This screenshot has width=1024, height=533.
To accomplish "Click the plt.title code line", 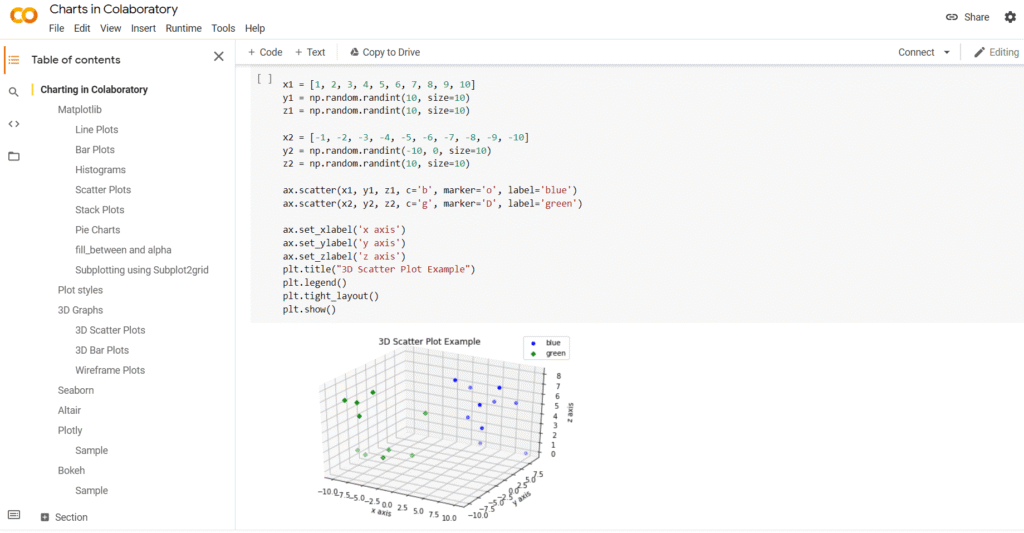I will pyautogui.click(x=379, y=269).
